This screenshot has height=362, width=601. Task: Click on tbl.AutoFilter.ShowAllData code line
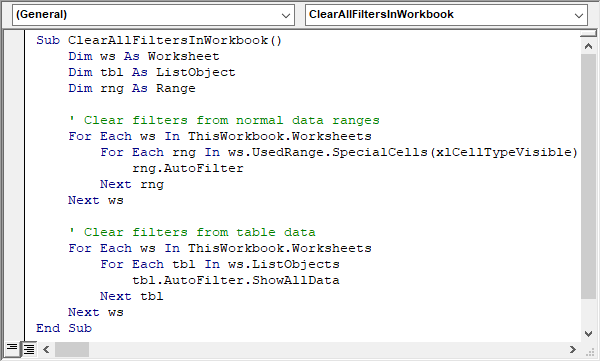[236, 280]
